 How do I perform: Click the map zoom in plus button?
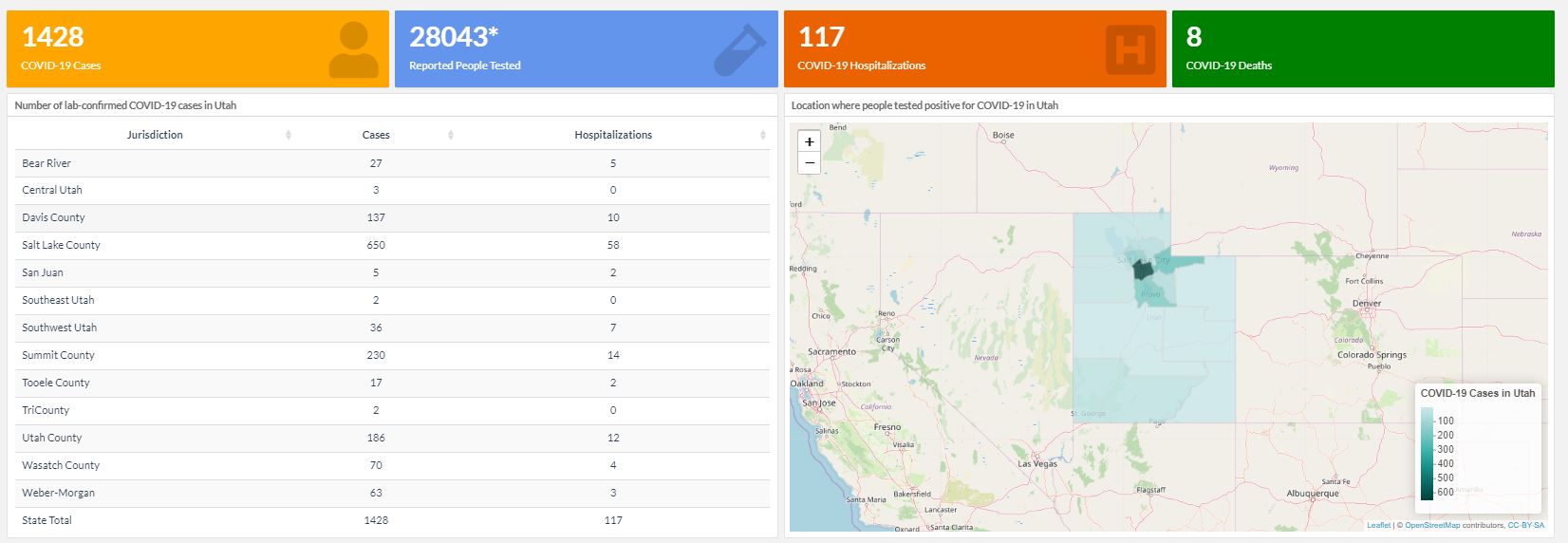pyautogui.click(x=809, y=141)
